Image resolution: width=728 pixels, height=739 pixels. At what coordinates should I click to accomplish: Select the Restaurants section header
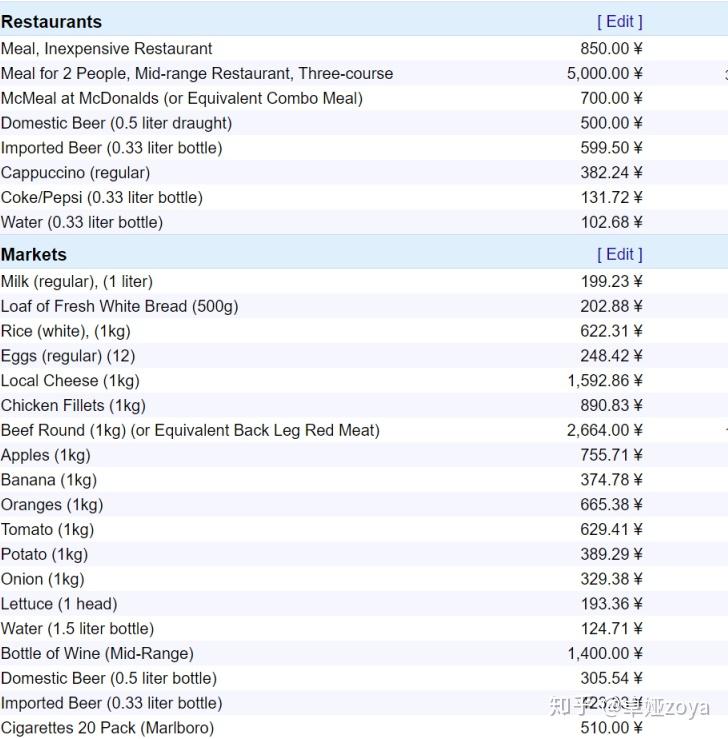coord(51,21)
